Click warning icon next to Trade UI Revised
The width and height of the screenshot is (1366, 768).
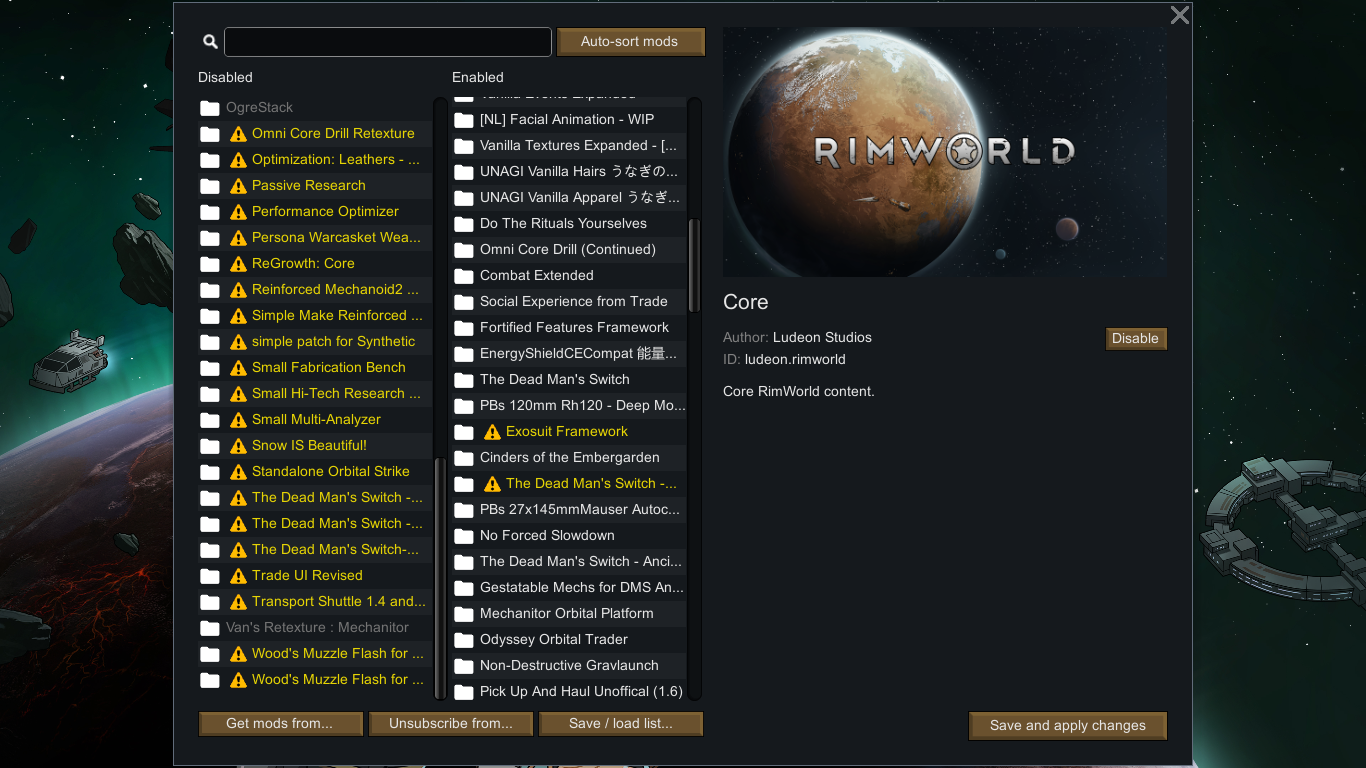tap(238, 576)
